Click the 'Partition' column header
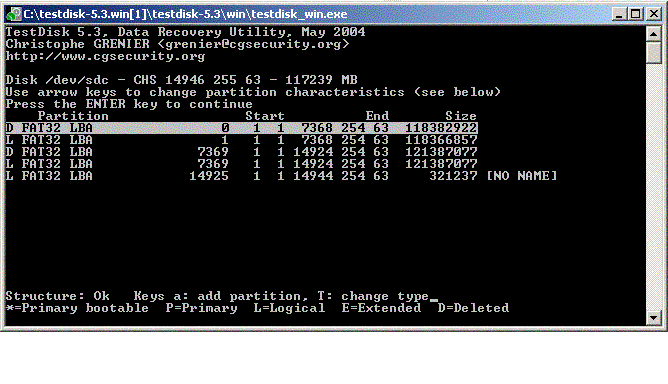 73,116
